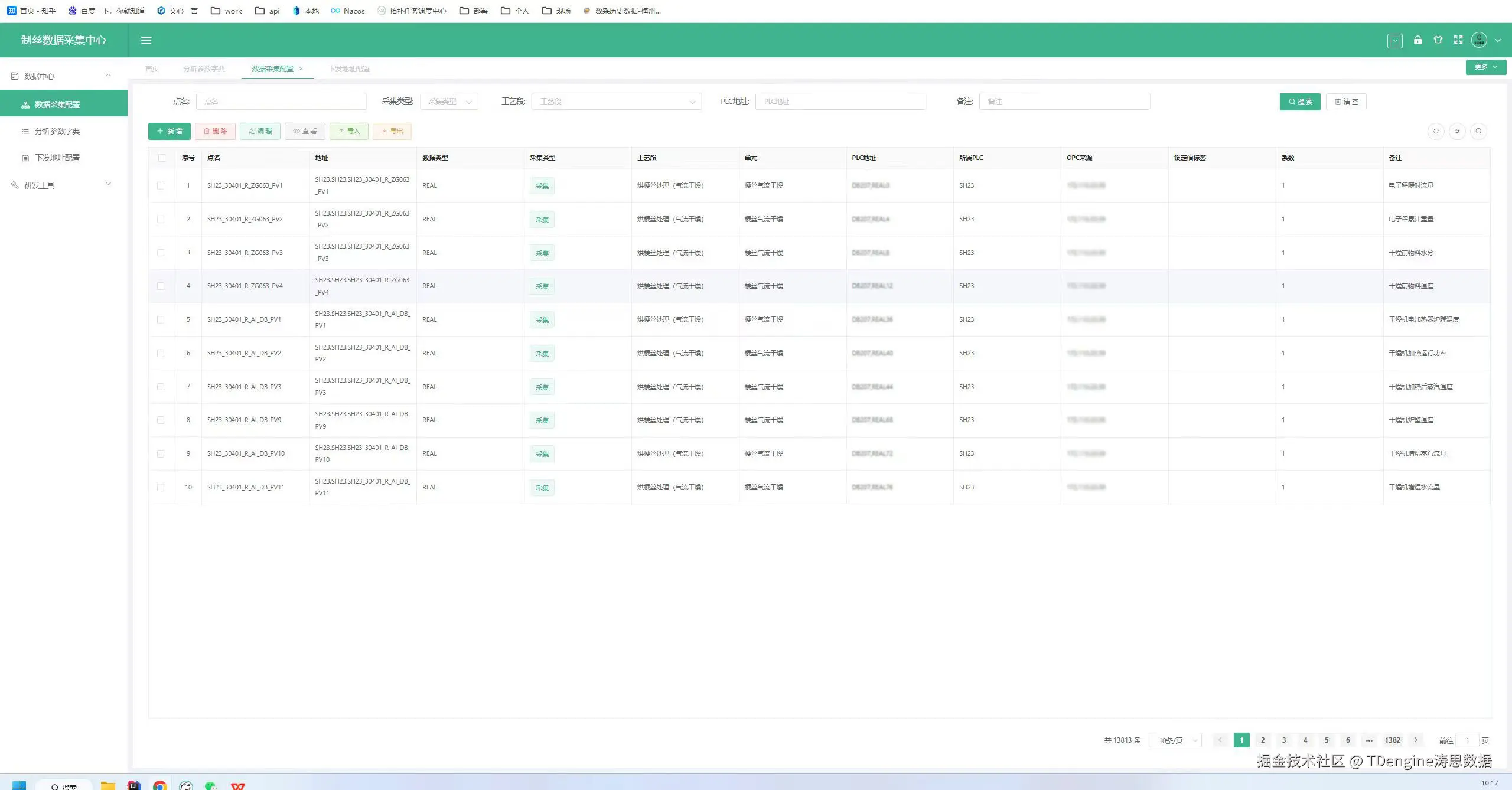Expand the 工艺段 dropdown filter
The width and height of the screenshot is (1512, 790).
(616, 102)
